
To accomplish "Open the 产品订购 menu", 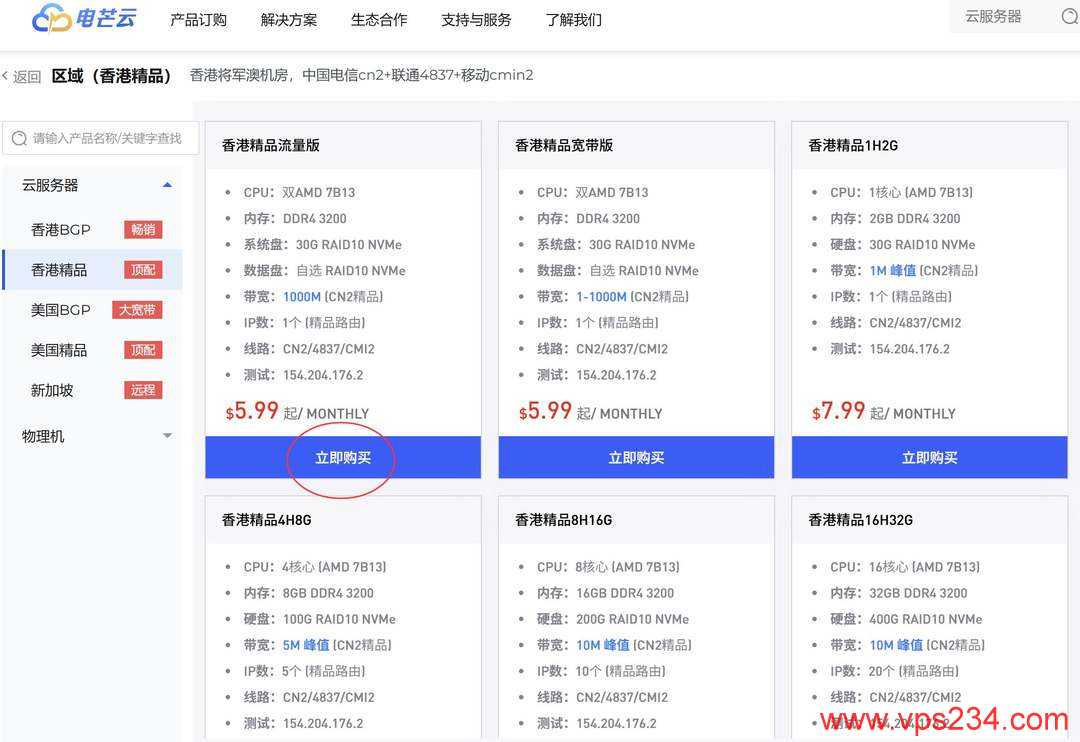I will (x=198, y=20).
